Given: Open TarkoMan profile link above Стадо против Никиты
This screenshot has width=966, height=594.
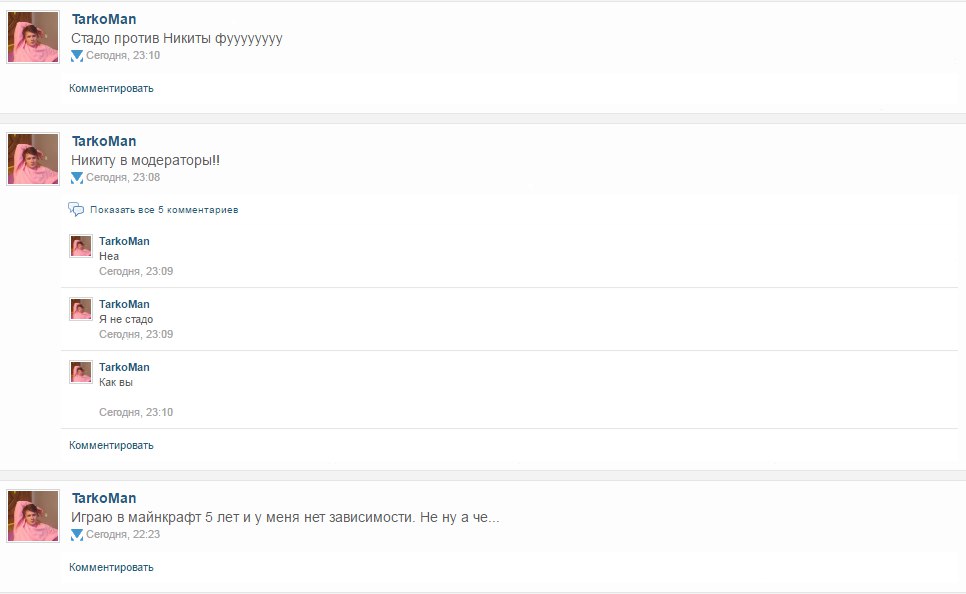Looking at the screenshot, I should click(104, 19).
